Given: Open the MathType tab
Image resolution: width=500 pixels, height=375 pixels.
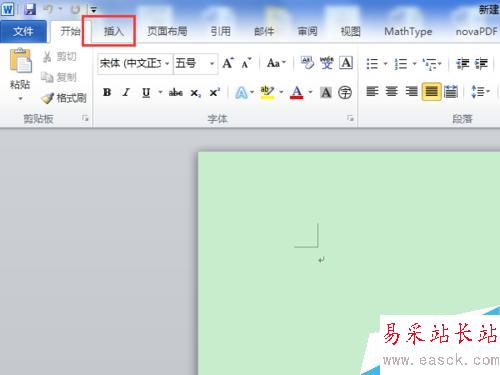Looking at the screenshot, I should [408, 31].
